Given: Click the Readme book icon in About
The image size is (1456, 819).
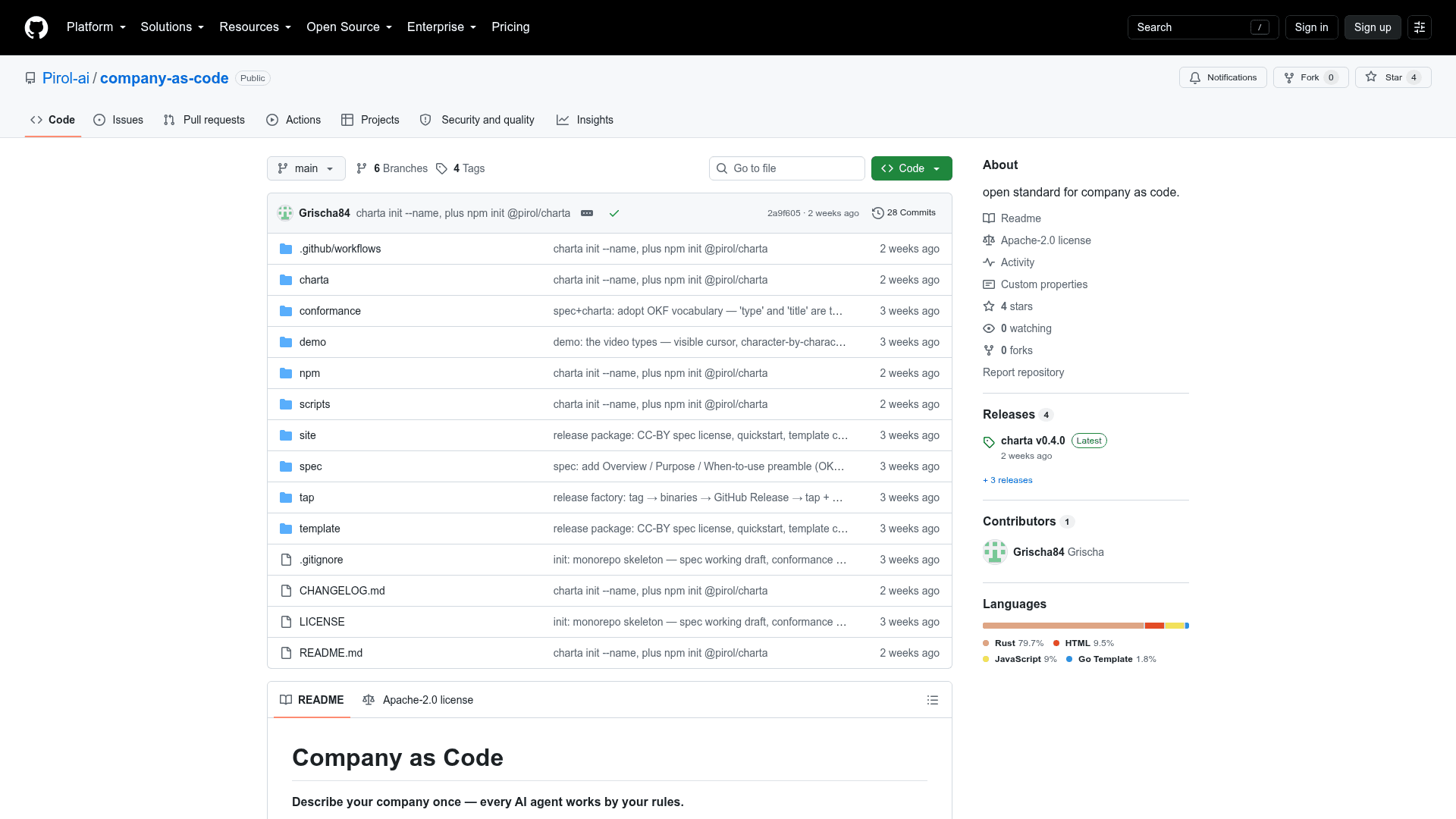Looking at the screenshot, I should pos(989,218).
